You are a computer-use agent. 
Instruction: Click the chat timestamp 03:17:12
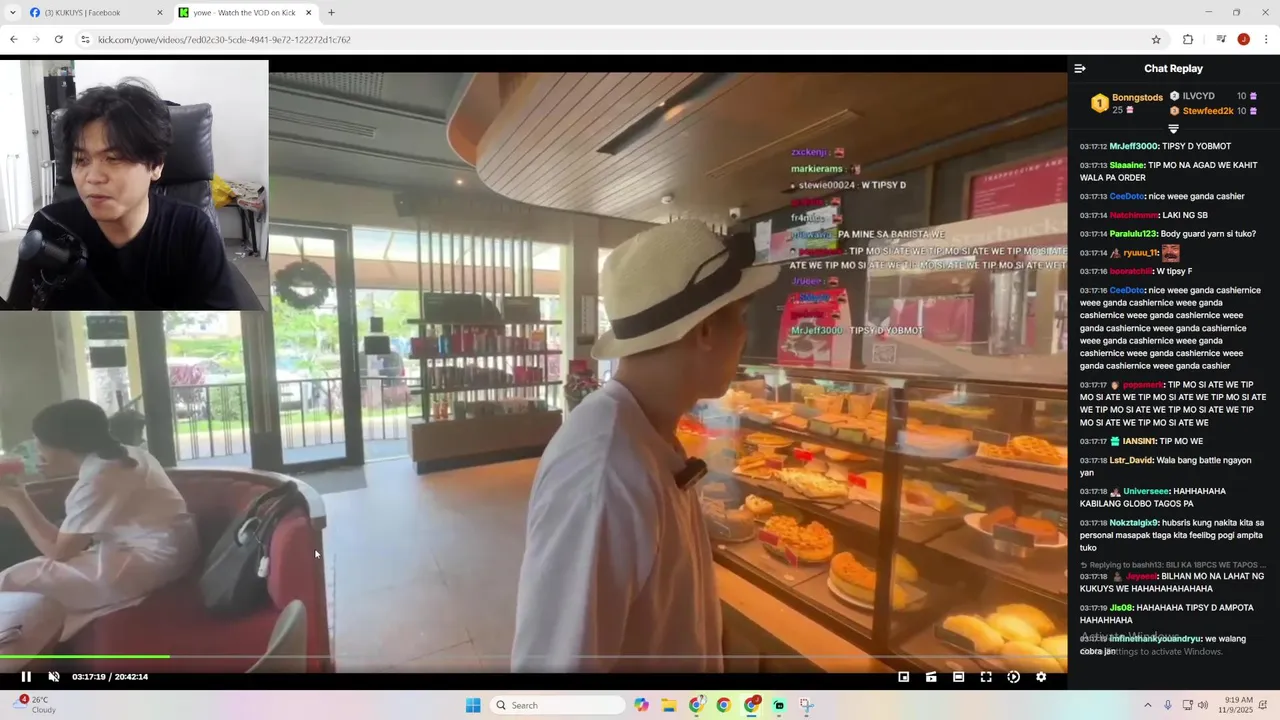click(x=1093, y=147)
